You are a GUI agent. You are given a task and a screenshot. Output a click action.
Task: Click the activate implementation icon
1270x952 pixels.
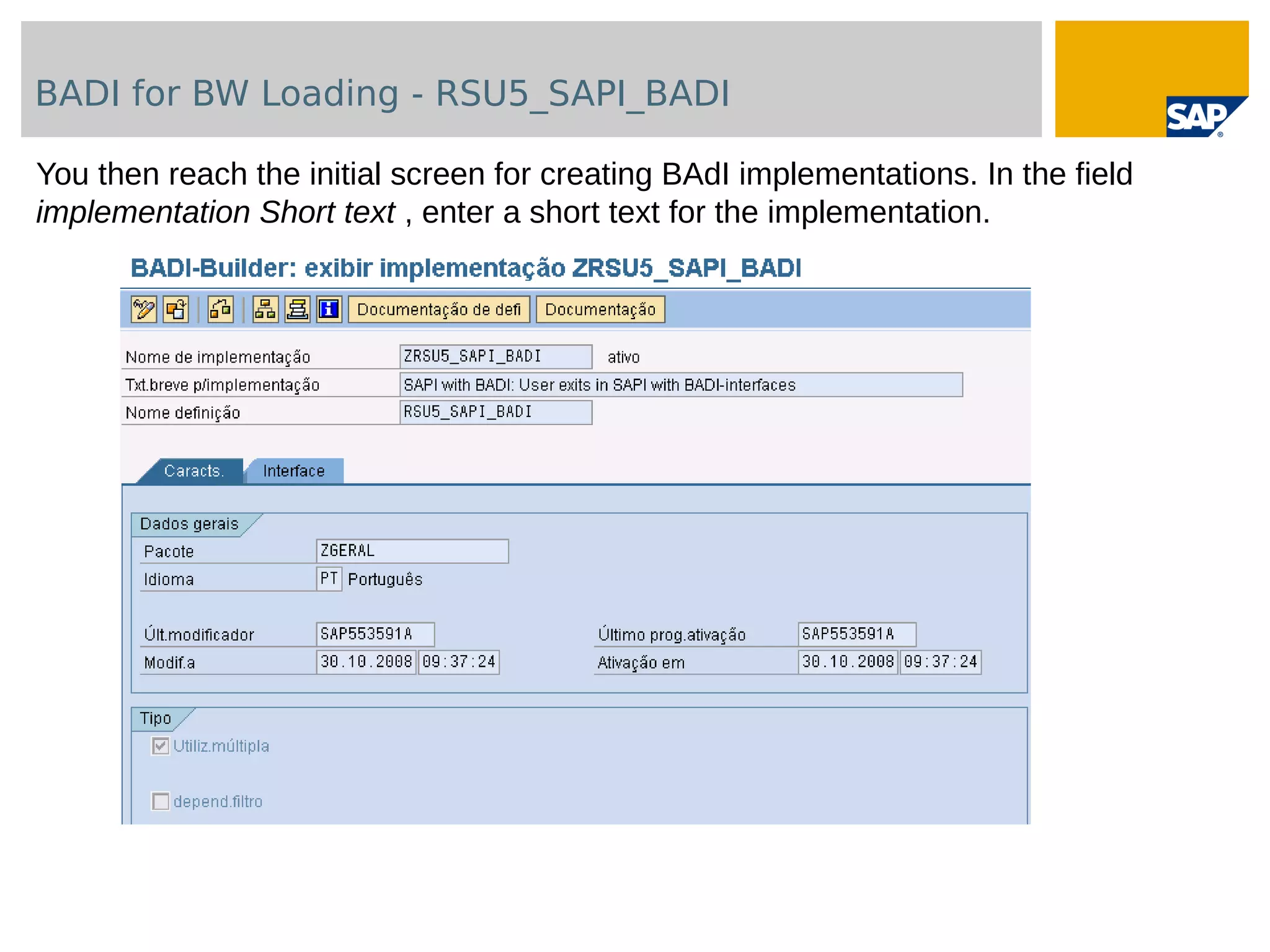click(x=176, y=309)
